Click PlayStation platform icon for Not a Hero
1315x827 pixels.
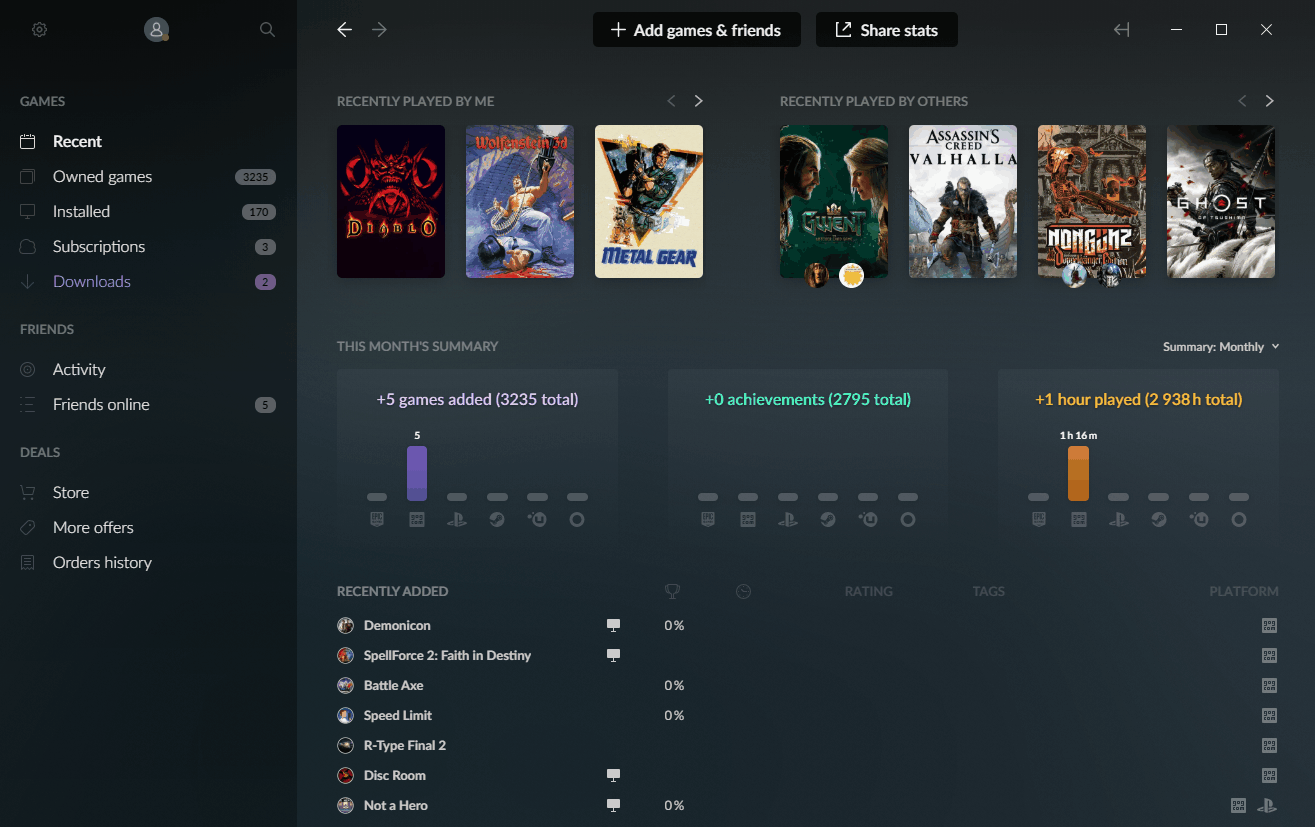tap(1267, 805)
